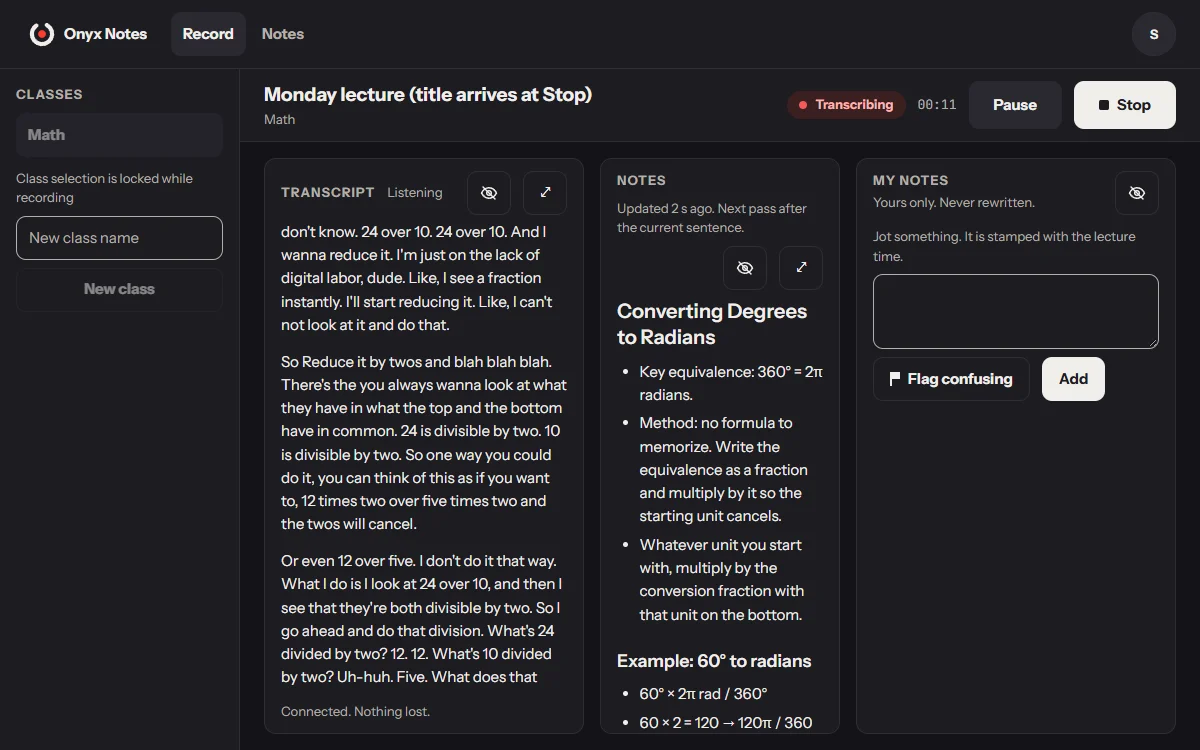The image size is (1200, 750).
Task: Click the MY NOTES panel heading
Action: pyautogui.click(x=910, y=180)
